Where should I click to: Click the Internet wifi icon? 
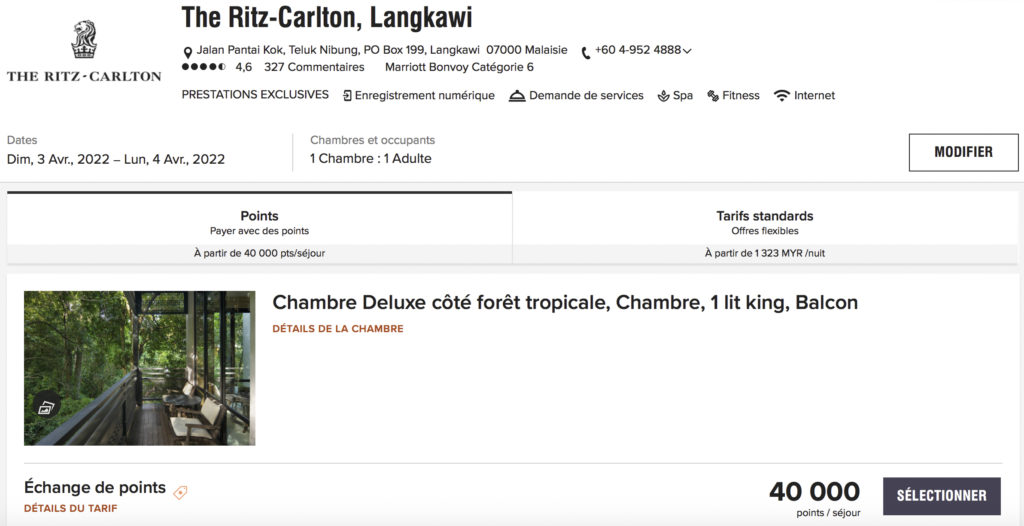point(782,96)
